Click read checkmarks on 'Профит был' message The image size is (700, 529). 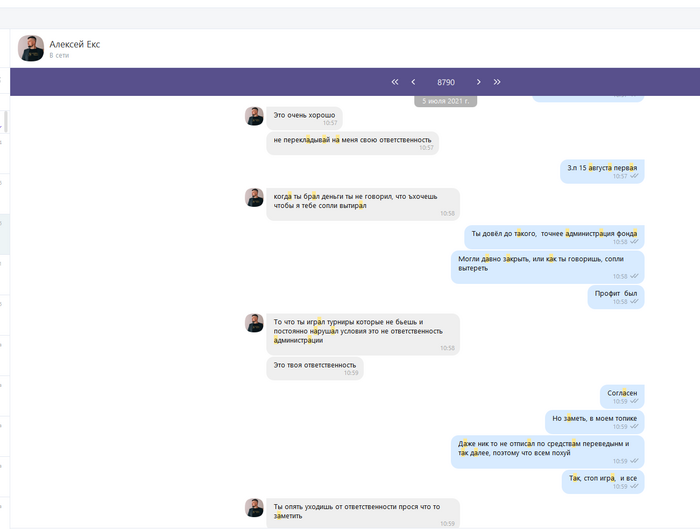coord(634,302)
